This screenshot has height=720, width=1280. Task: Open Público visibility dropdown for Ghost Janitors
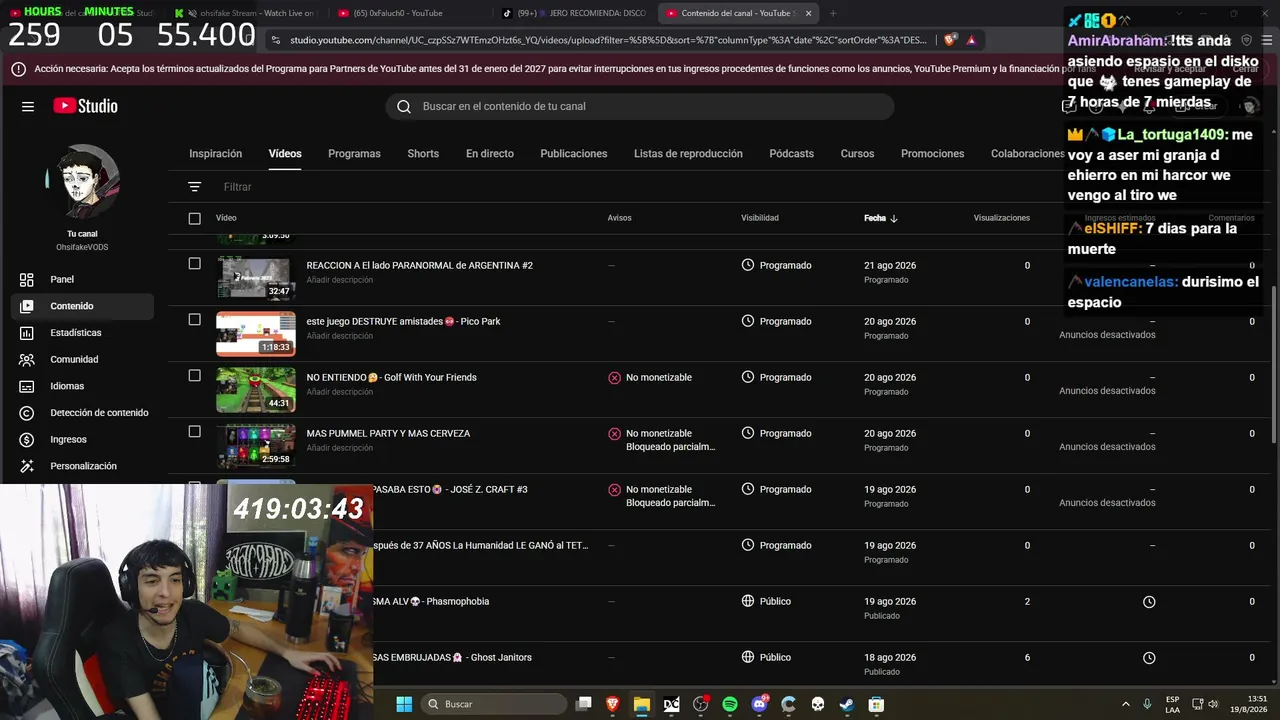(x=767, y=658)
